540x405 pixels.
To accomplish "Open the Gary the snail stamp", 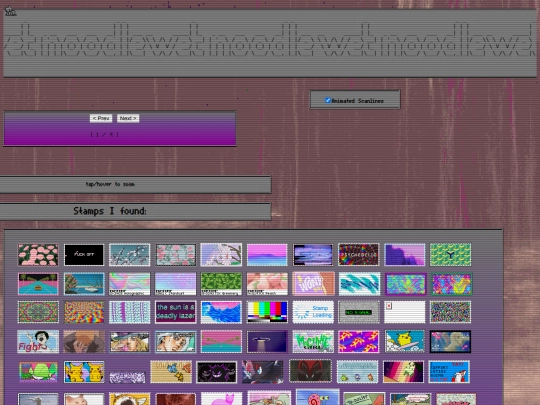I will (x=317, y=397).
